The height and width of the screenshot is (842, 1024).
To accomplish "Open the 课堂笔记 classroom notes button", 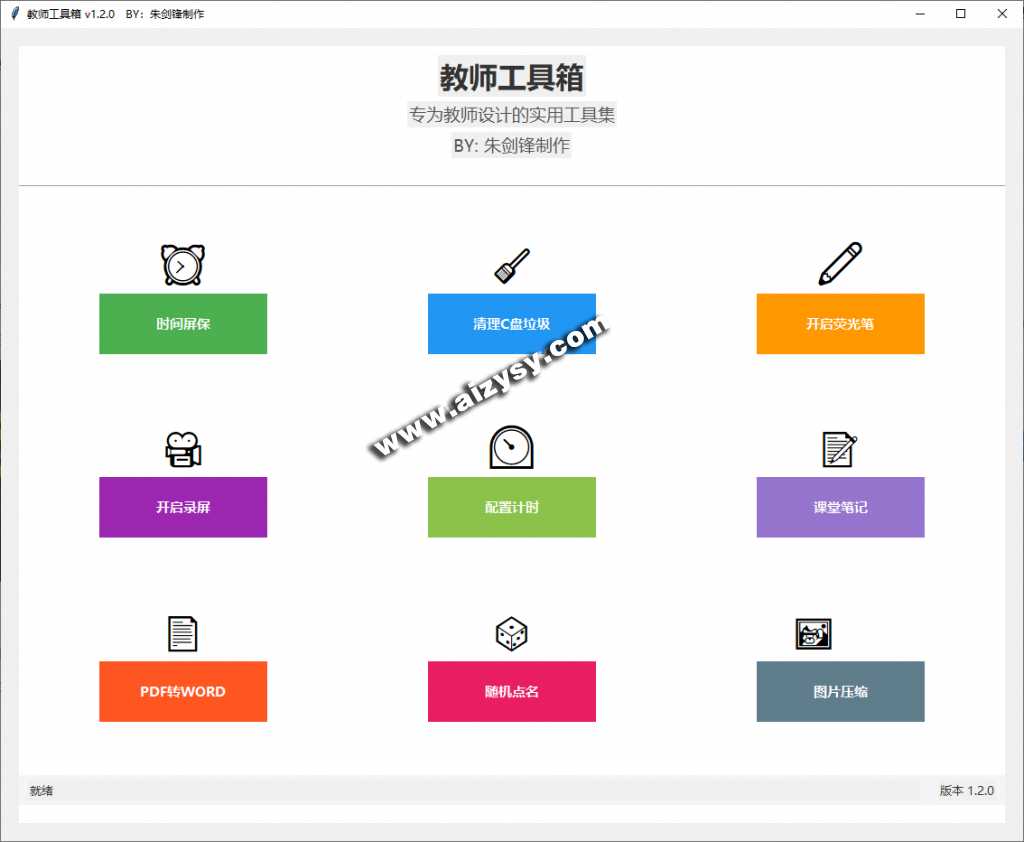I will pos(840,507).
